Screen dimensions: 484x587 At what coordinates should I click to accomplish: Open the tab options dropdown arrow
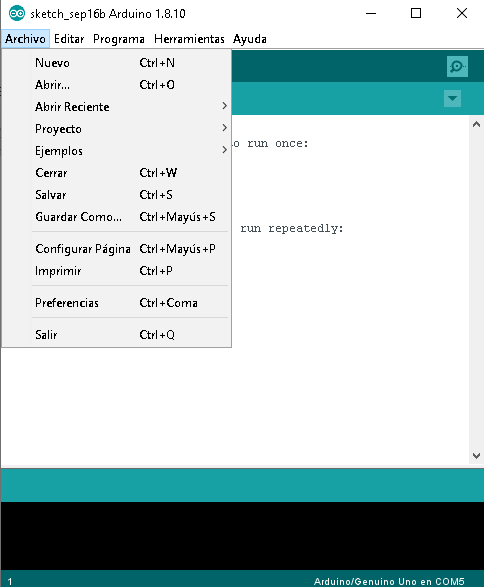click(452, 98)
